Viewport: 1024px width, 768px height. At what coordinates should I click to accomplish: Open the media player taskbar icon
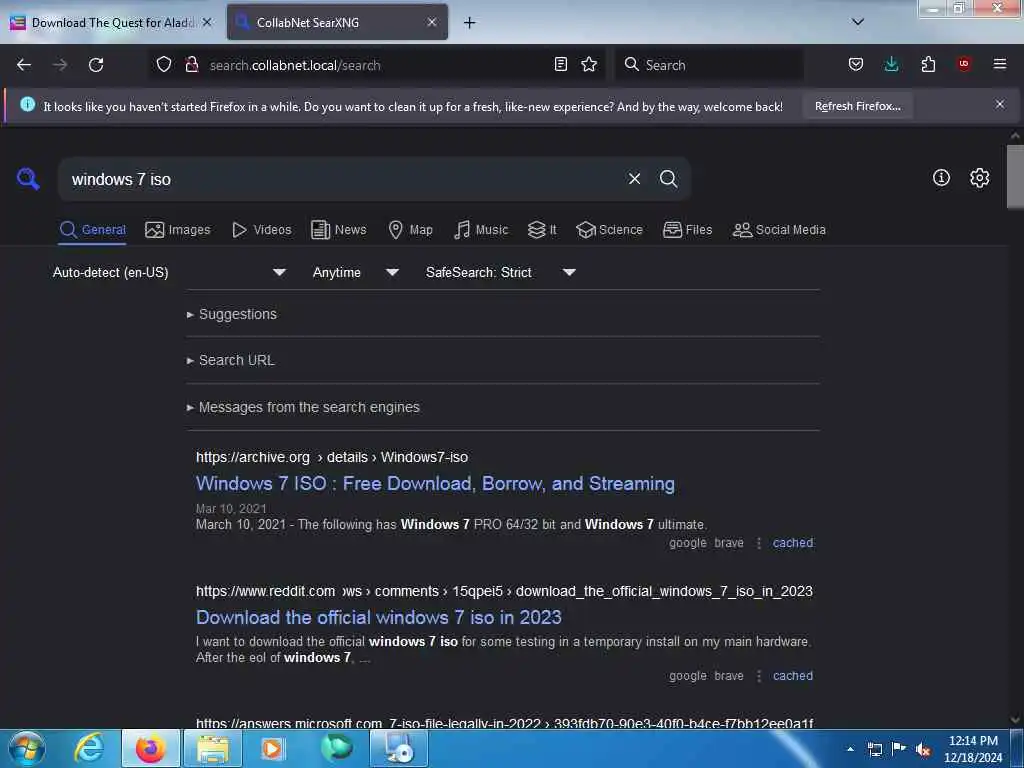click(272, 748)
